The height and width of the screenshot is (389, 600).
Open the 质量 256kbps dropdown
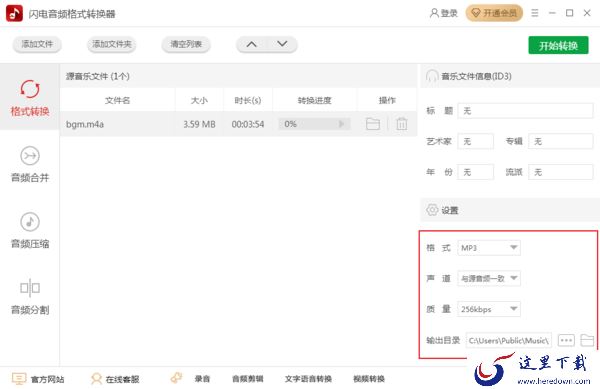(x=489, y=309)
